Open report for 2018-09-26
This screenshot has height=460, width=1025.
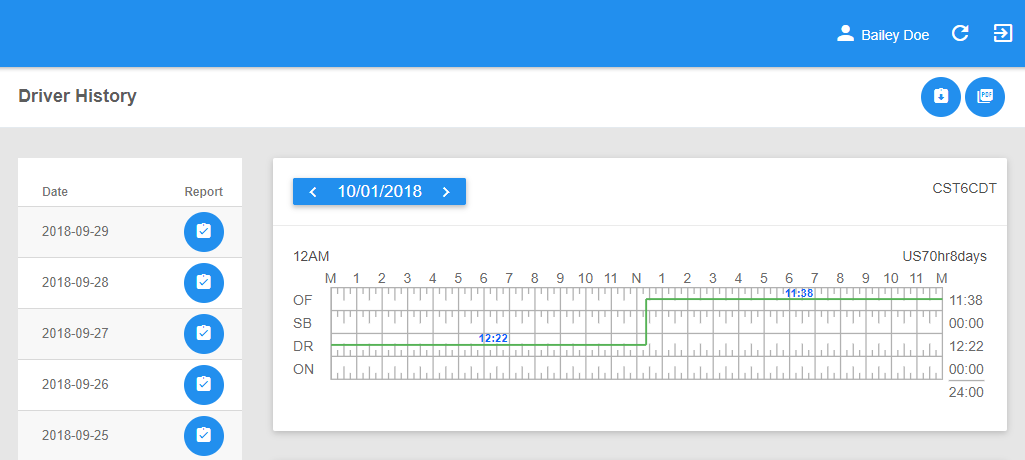pyautogui.click(x=204, y=384)
